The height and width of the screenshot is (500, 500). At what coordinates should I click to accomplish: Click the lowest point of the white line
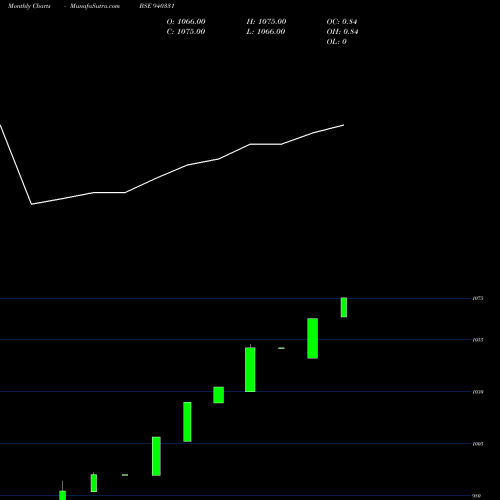pos(32,204)
